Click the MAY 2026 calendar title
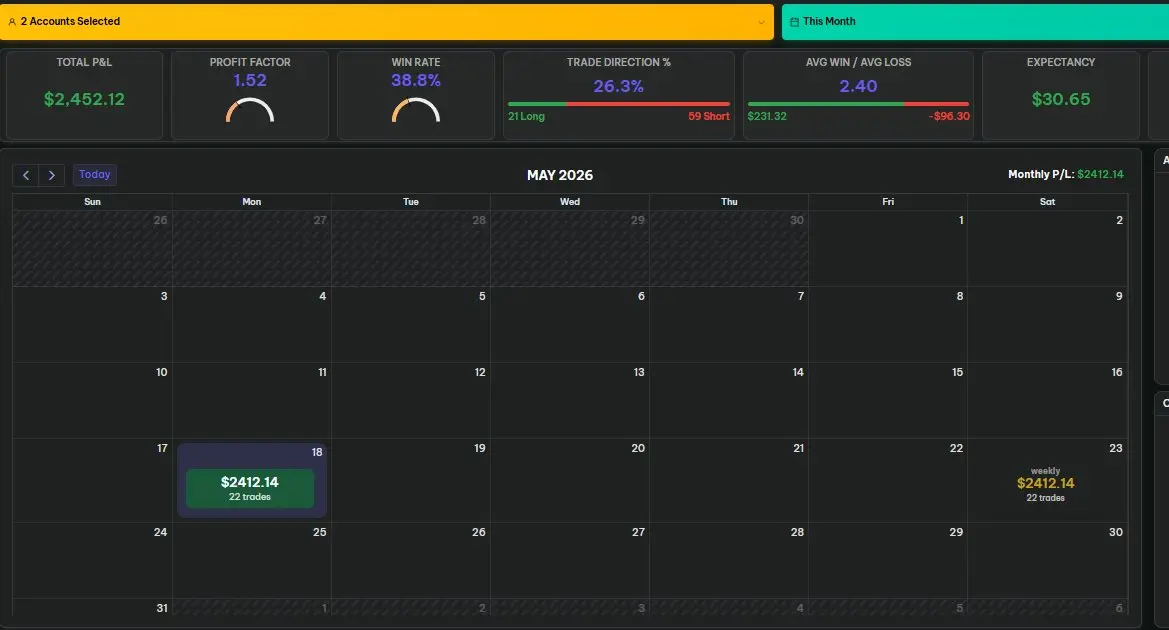The height and width of the screenshot is (630, 1169). pyautogui.click(x=560, y=175)
